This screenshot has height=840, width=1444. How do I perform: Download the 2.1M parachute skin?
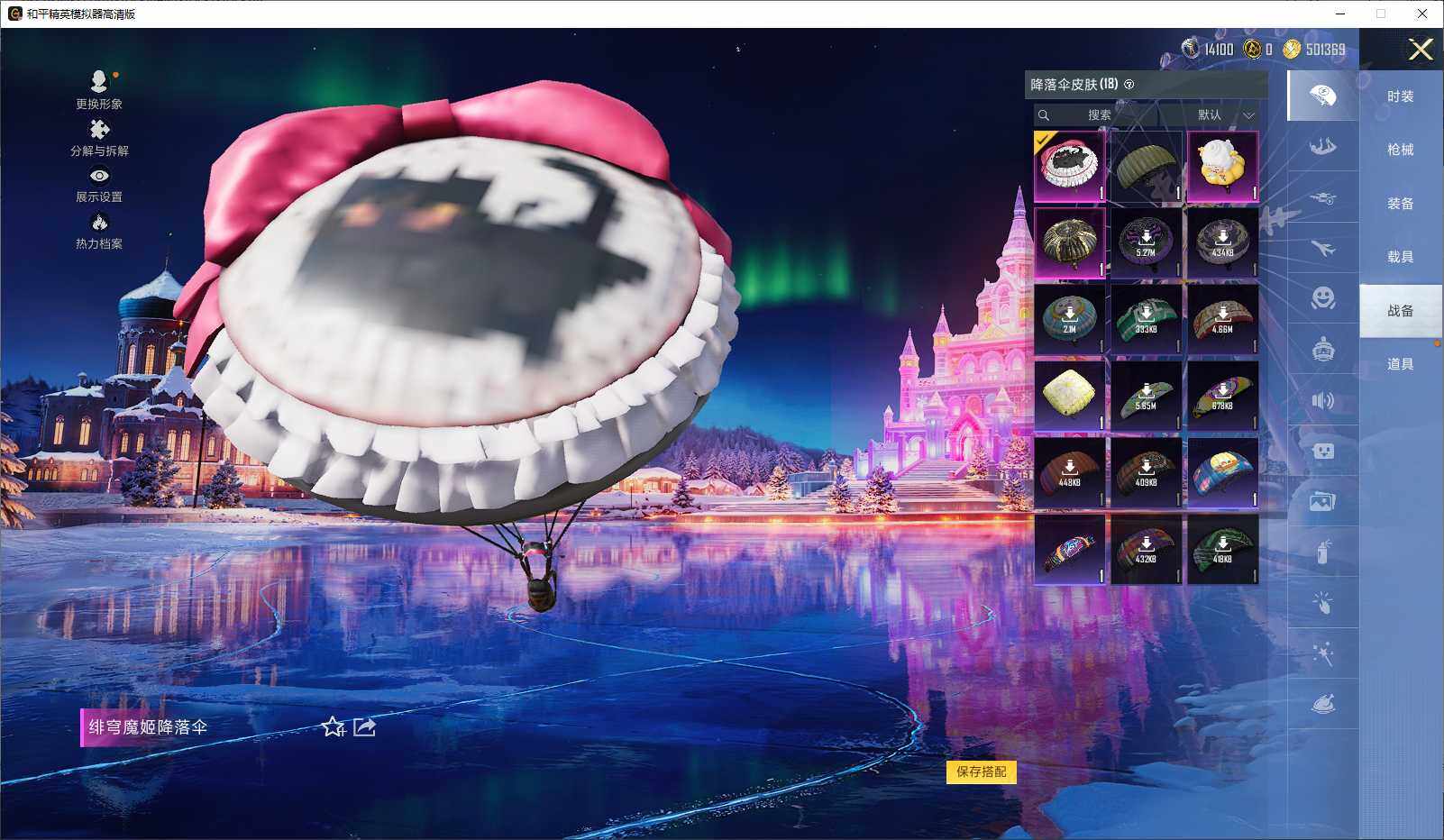[1070, 320]
